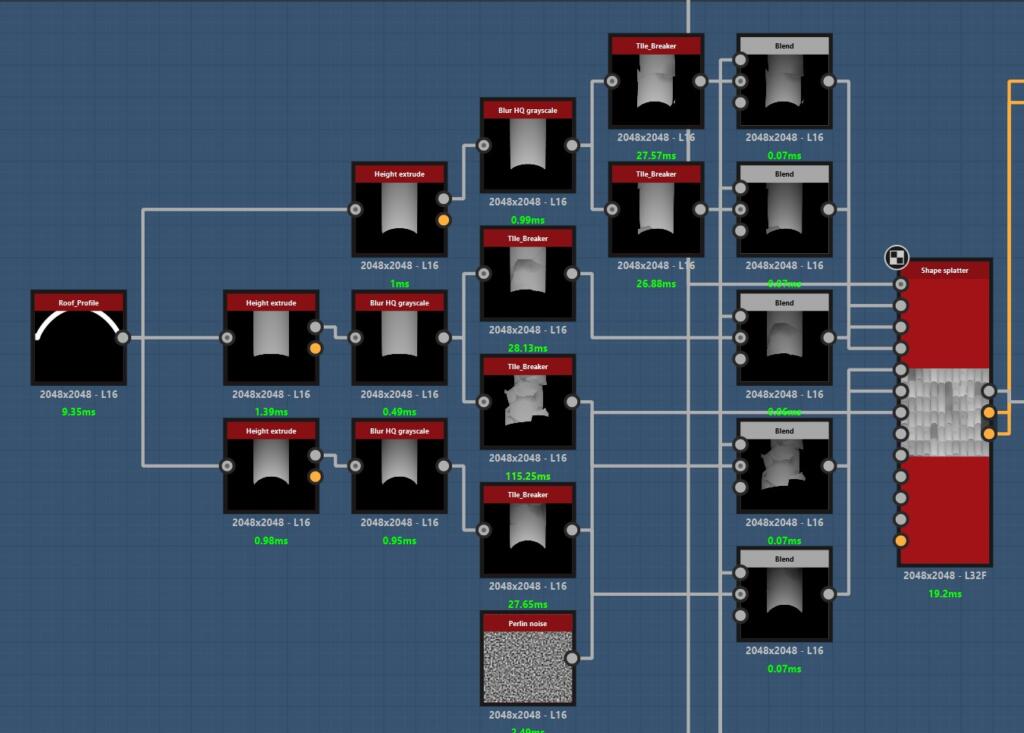The image size is (1024, 733).
Task: Click the checker badge icon above Shape splatter
Action: (896, 258)
